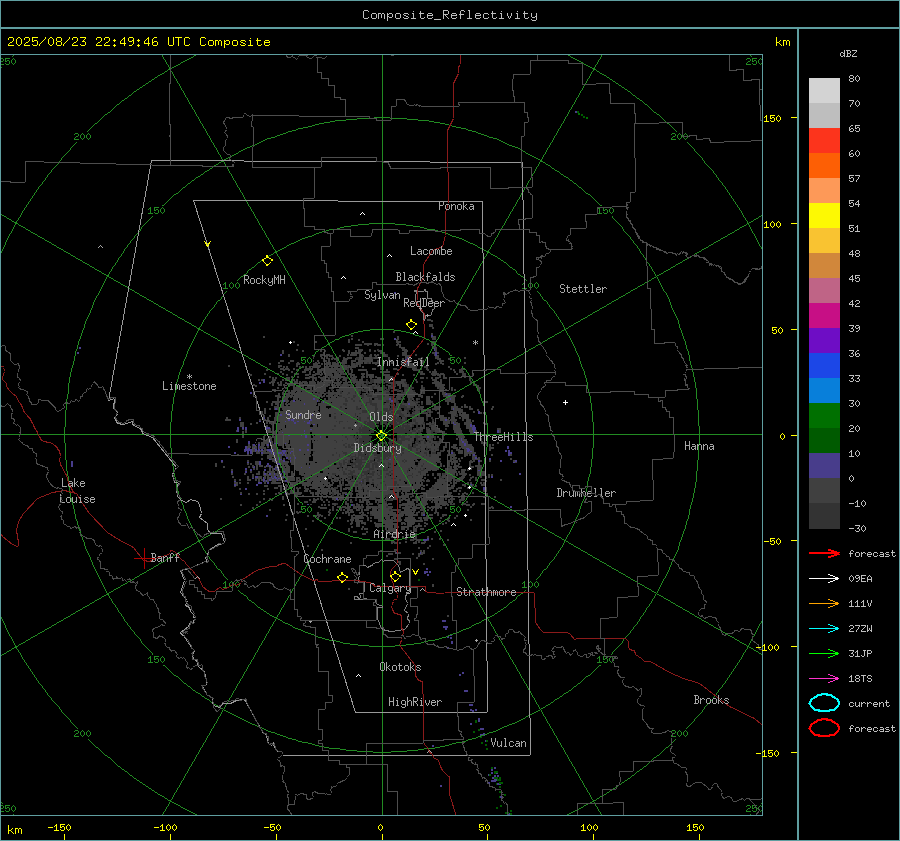
Task: Click the Stettler map label
Action: [x=583, y=289]
